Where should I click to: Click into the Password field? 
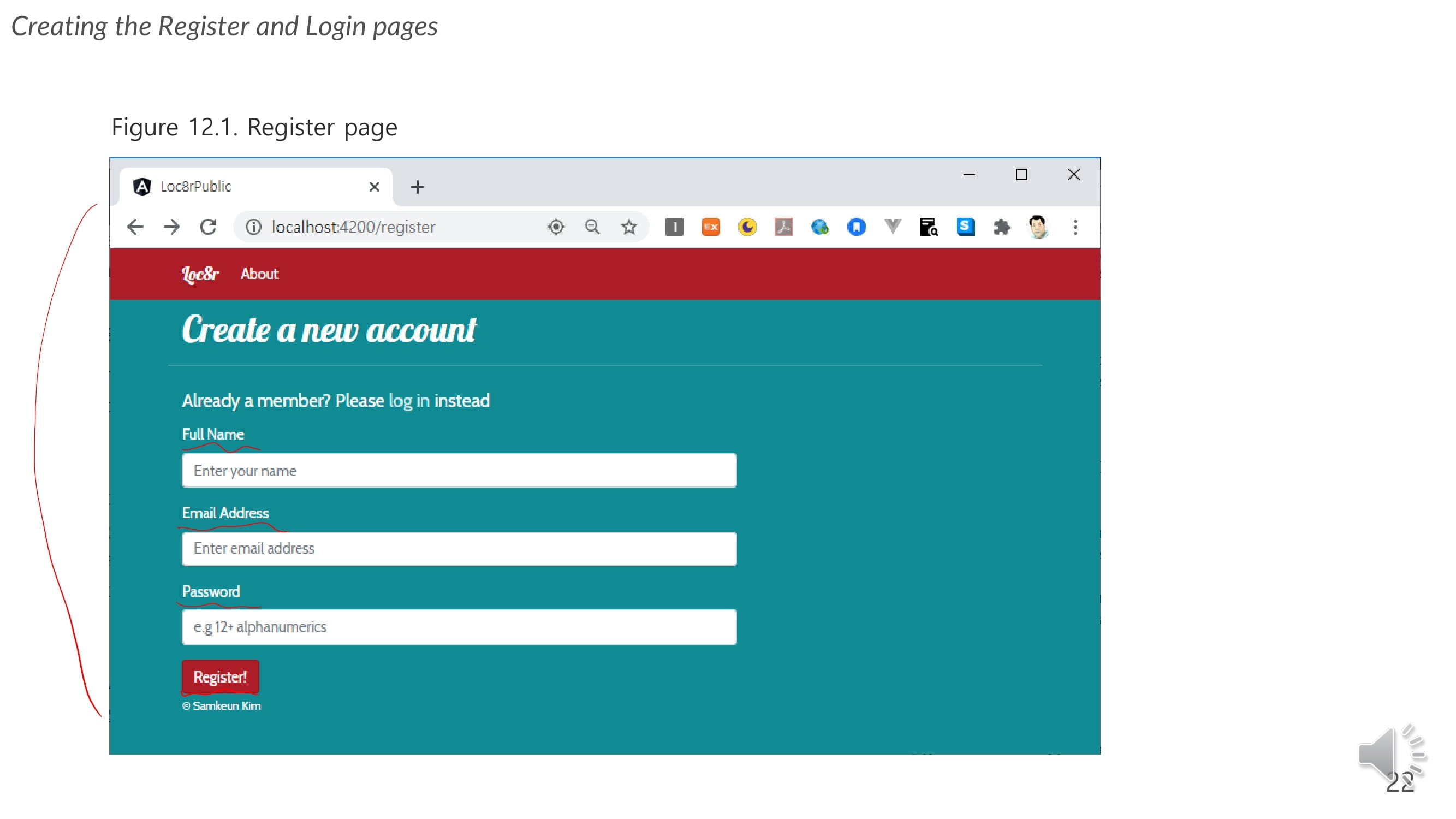459,627
